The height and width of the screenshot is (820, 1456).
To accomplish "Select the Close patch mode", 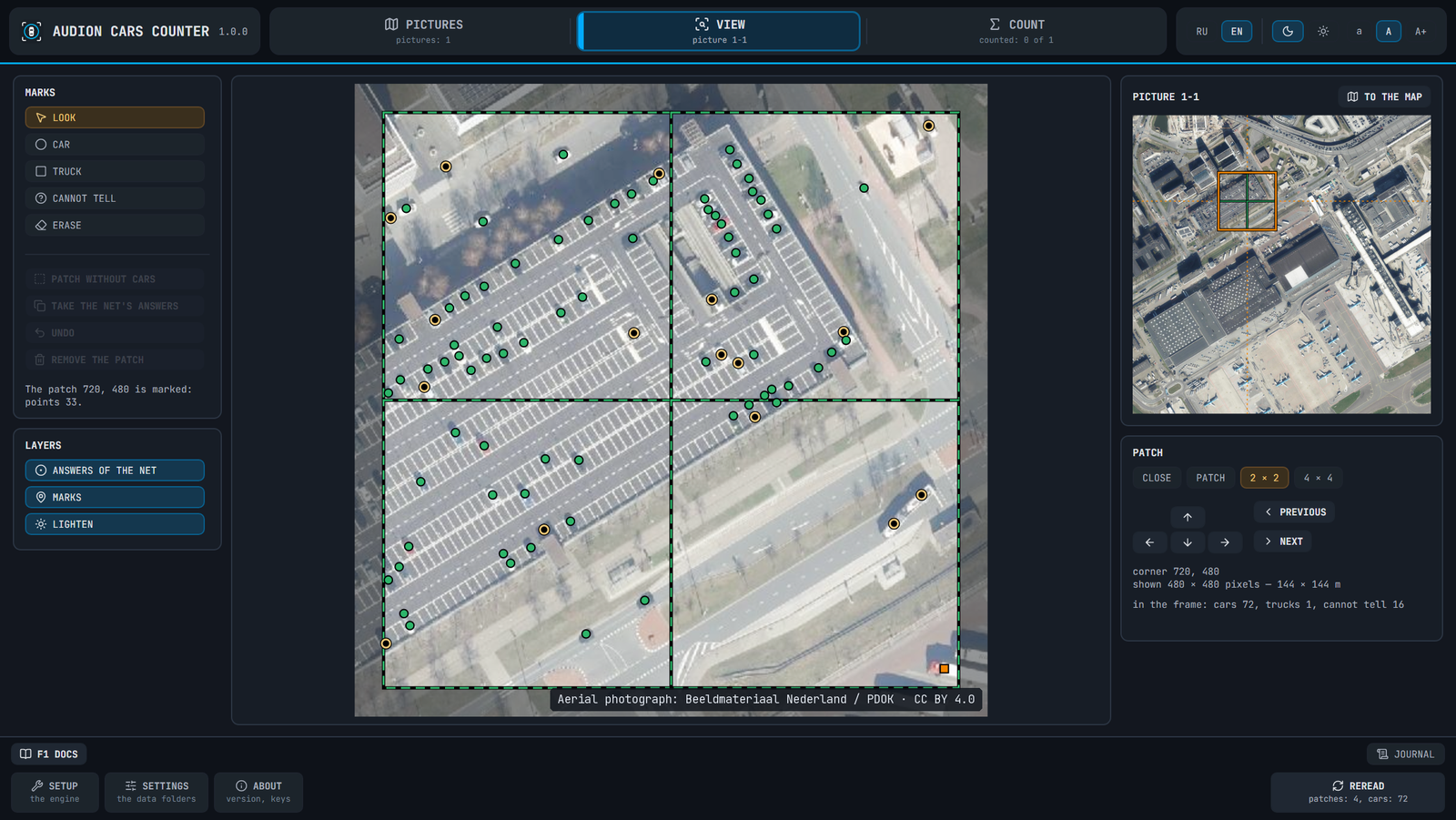I will pyautogui.click(x=1157, y=478).
